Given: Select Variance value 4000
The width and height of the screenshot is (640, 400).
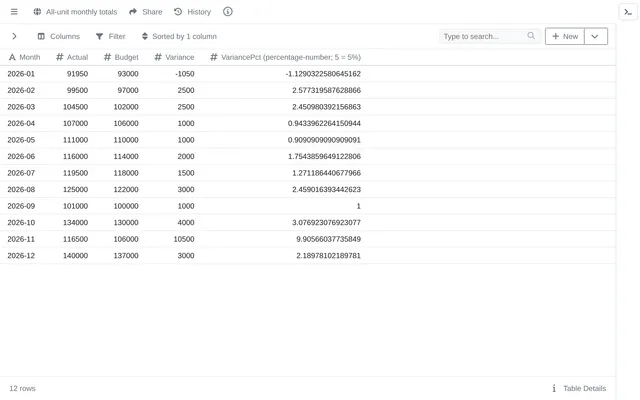Looking at the screenshot, I should (x=186, y=222).
